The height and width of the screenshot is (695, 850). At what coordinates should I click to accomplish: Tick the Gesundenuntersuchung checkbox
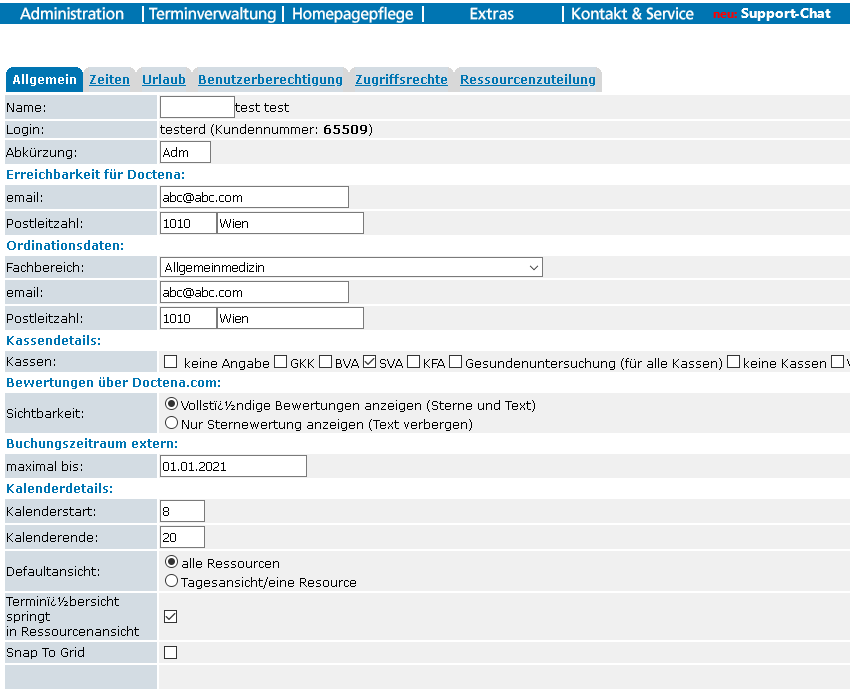(455, 363)
